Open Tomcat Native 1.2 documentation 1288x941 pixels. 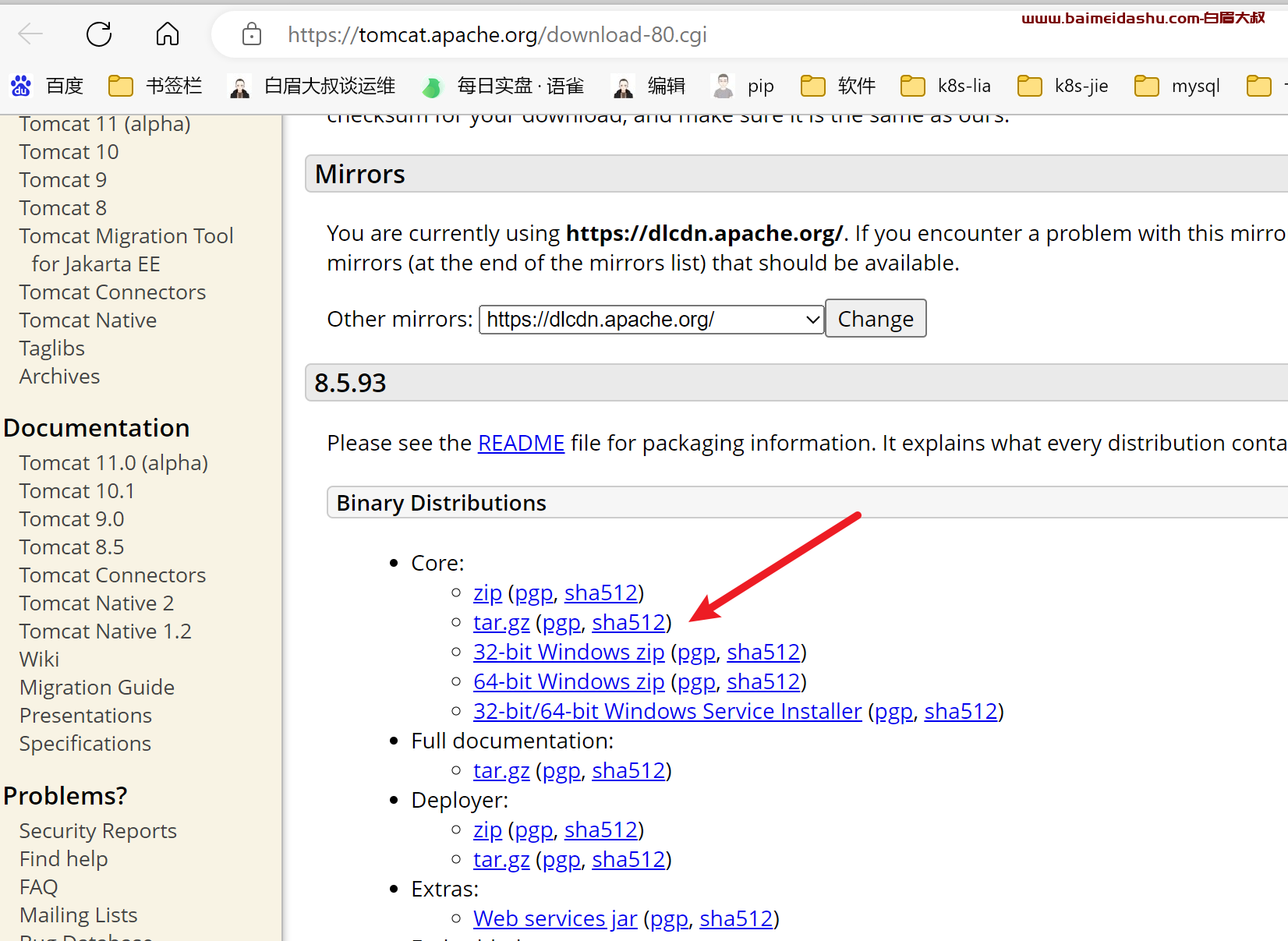point(105,631)
